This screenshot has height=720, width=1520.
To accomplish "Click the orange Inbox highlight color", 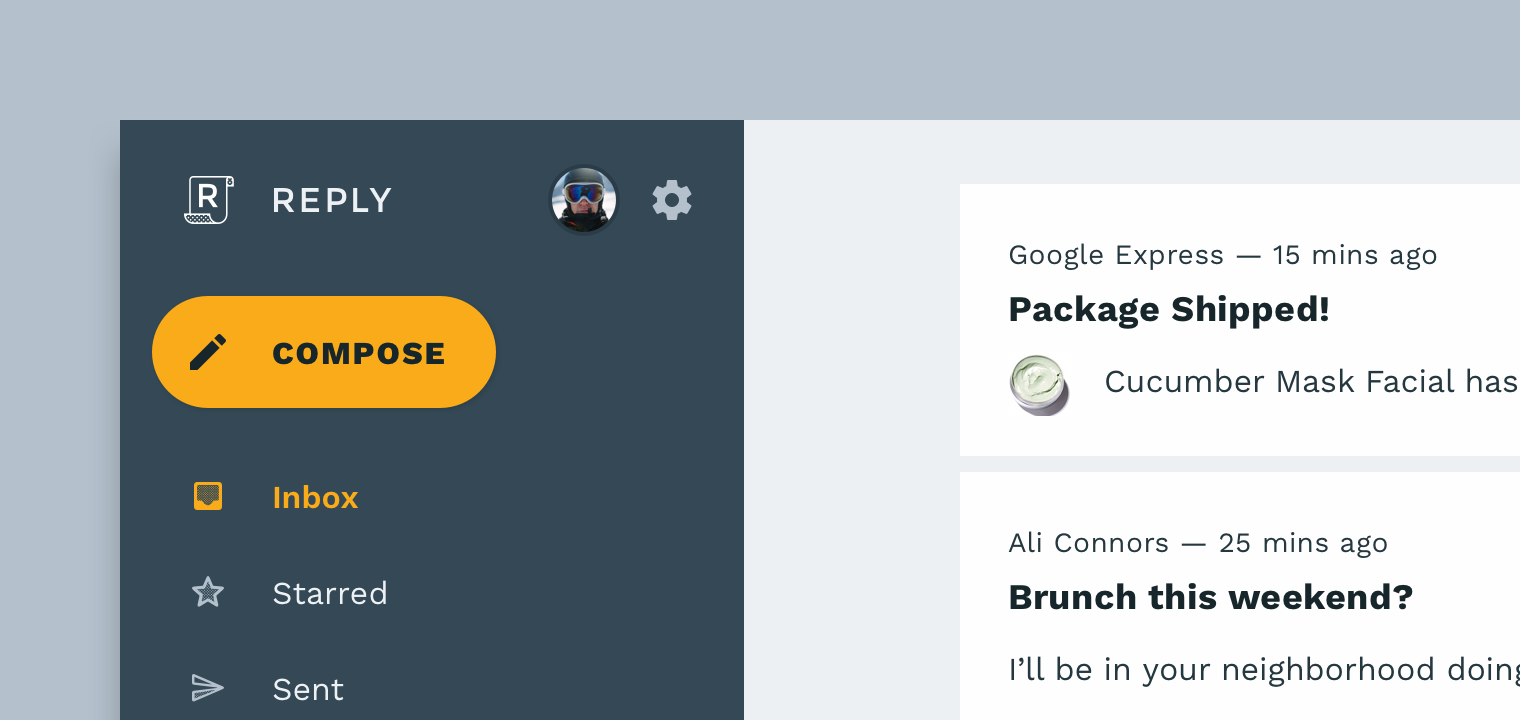I will 315,497.
